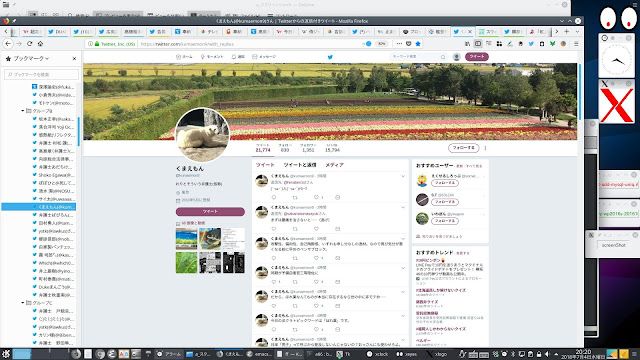This screenshot has height=360, width=640.
Task: Open the library icon in Firefox toolbar
Action: [x=467, y=44]
